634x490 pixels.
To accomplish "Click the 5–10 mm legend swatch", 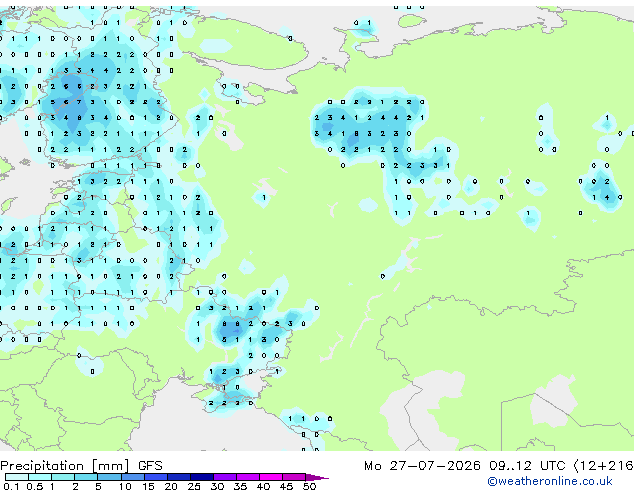I will tap(109, 477).
